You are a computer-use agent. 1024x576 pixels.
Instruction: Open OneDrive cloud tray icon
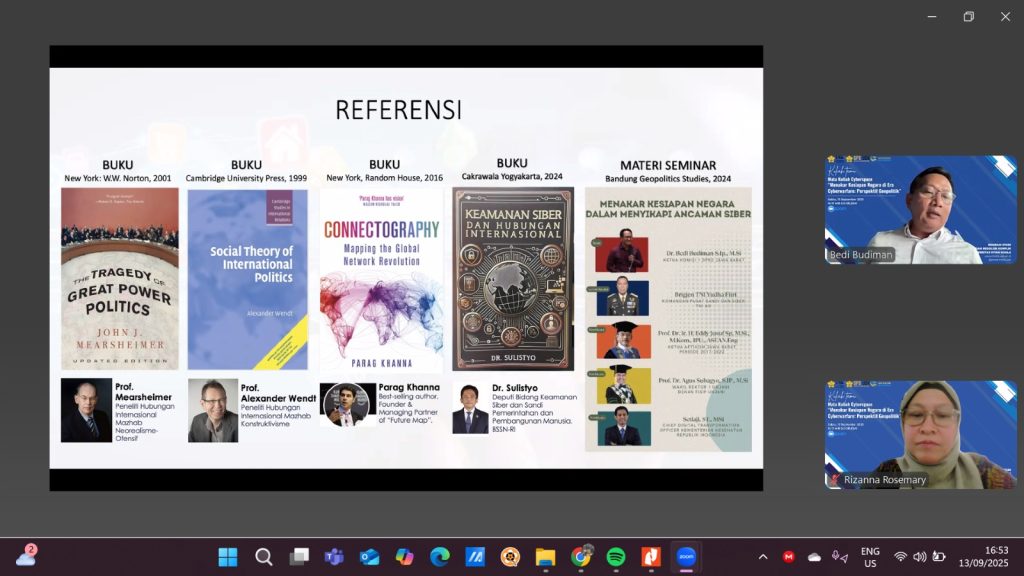click(814, 557)
